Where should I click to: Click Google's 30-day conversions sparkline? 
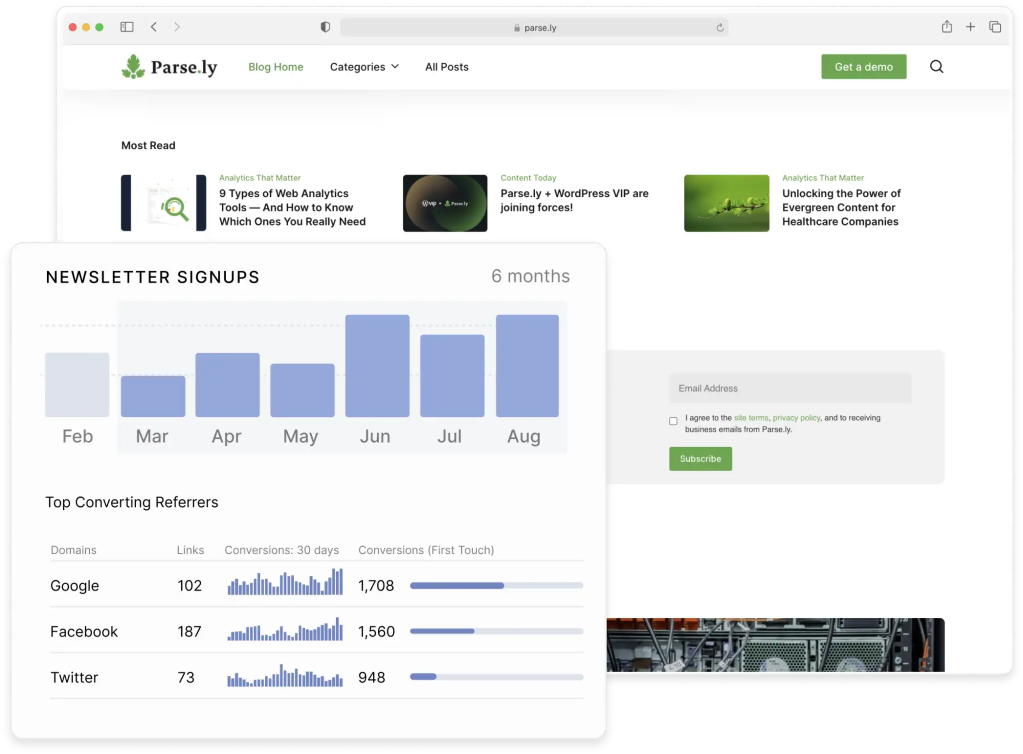click(285, 581)
